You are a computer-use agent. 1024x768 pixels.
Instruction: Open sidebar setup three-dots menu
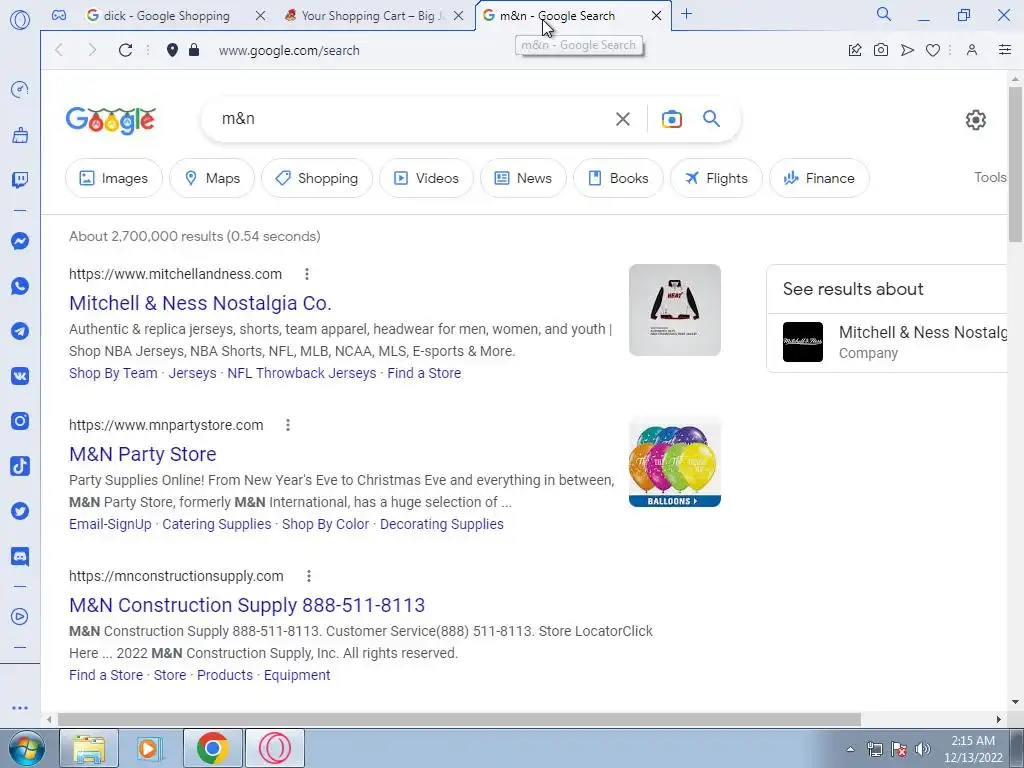tap(20, 708)
